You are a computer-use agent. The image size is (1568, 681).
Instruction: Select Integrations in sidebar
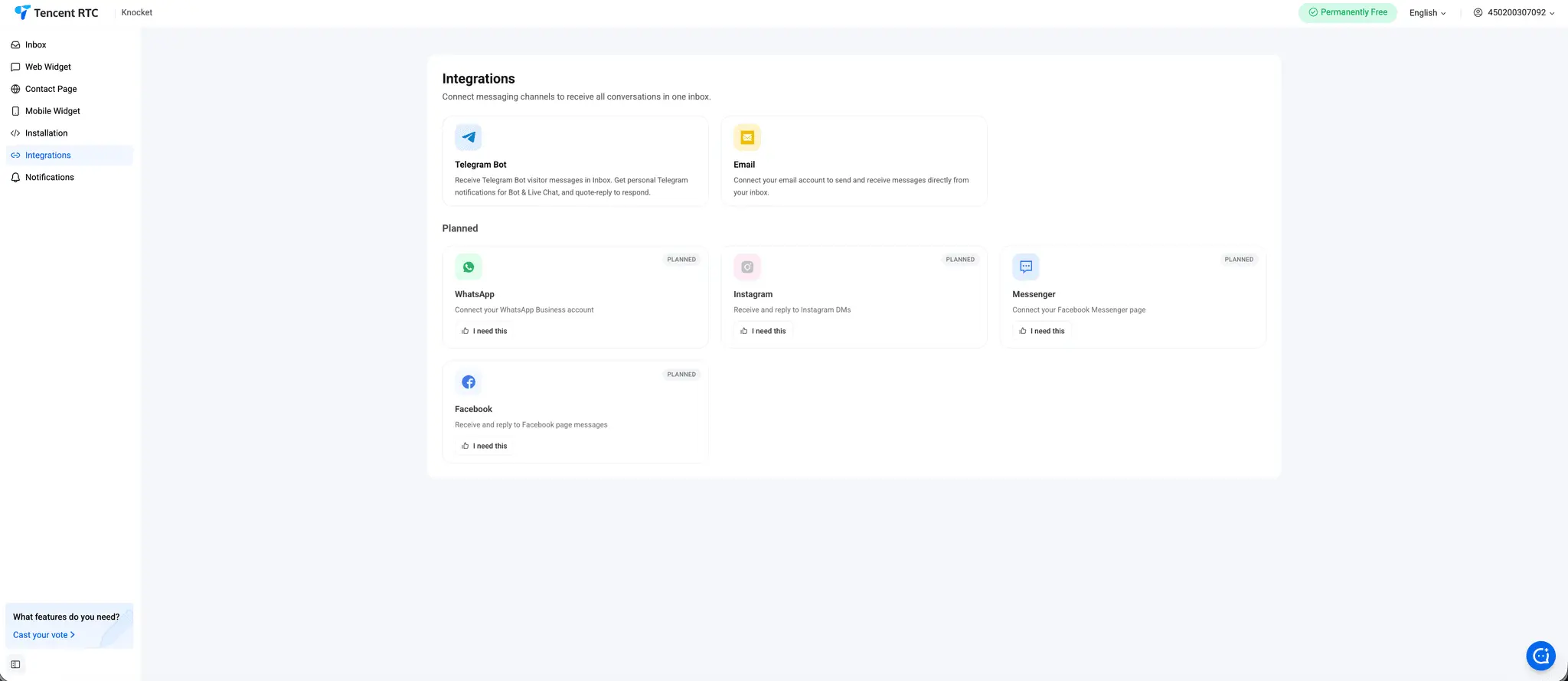click(x=70, y=155)
